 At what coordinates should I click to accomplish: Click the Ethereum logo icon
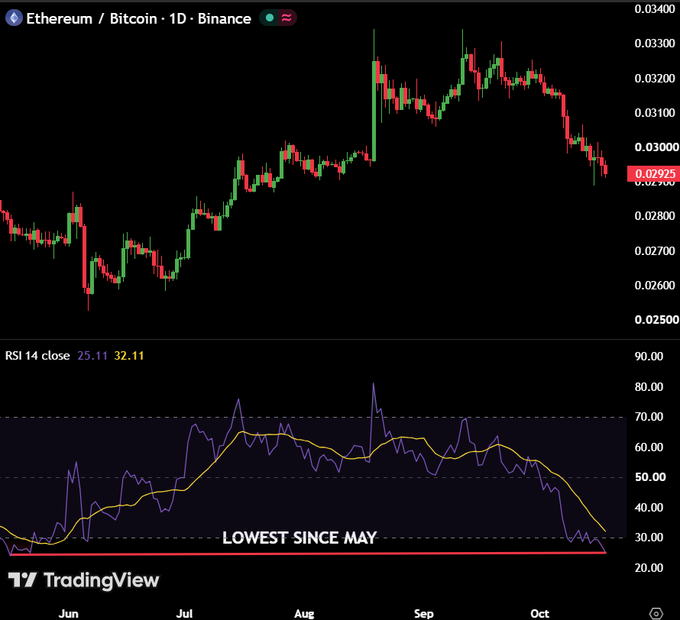[x=14, y=18]
